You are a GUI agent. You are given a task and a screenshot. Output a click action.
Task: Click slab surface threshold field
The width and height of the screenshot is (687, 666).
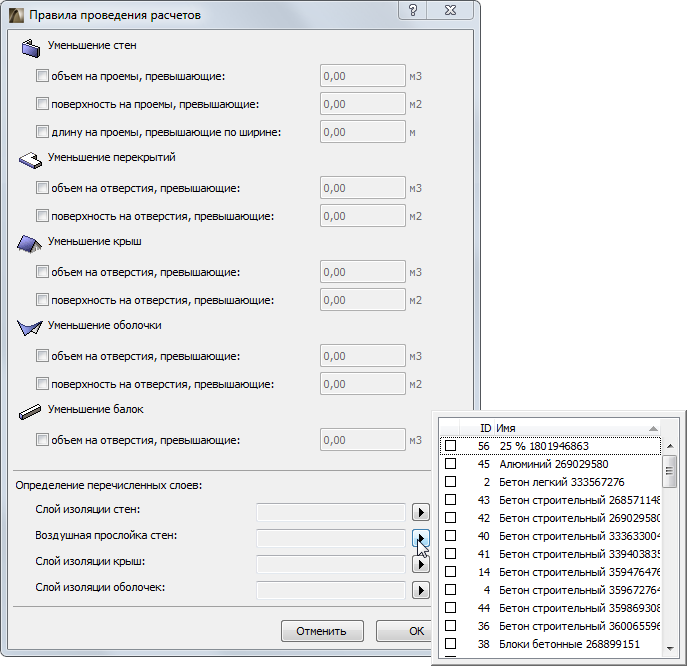(x=363, y=216)
